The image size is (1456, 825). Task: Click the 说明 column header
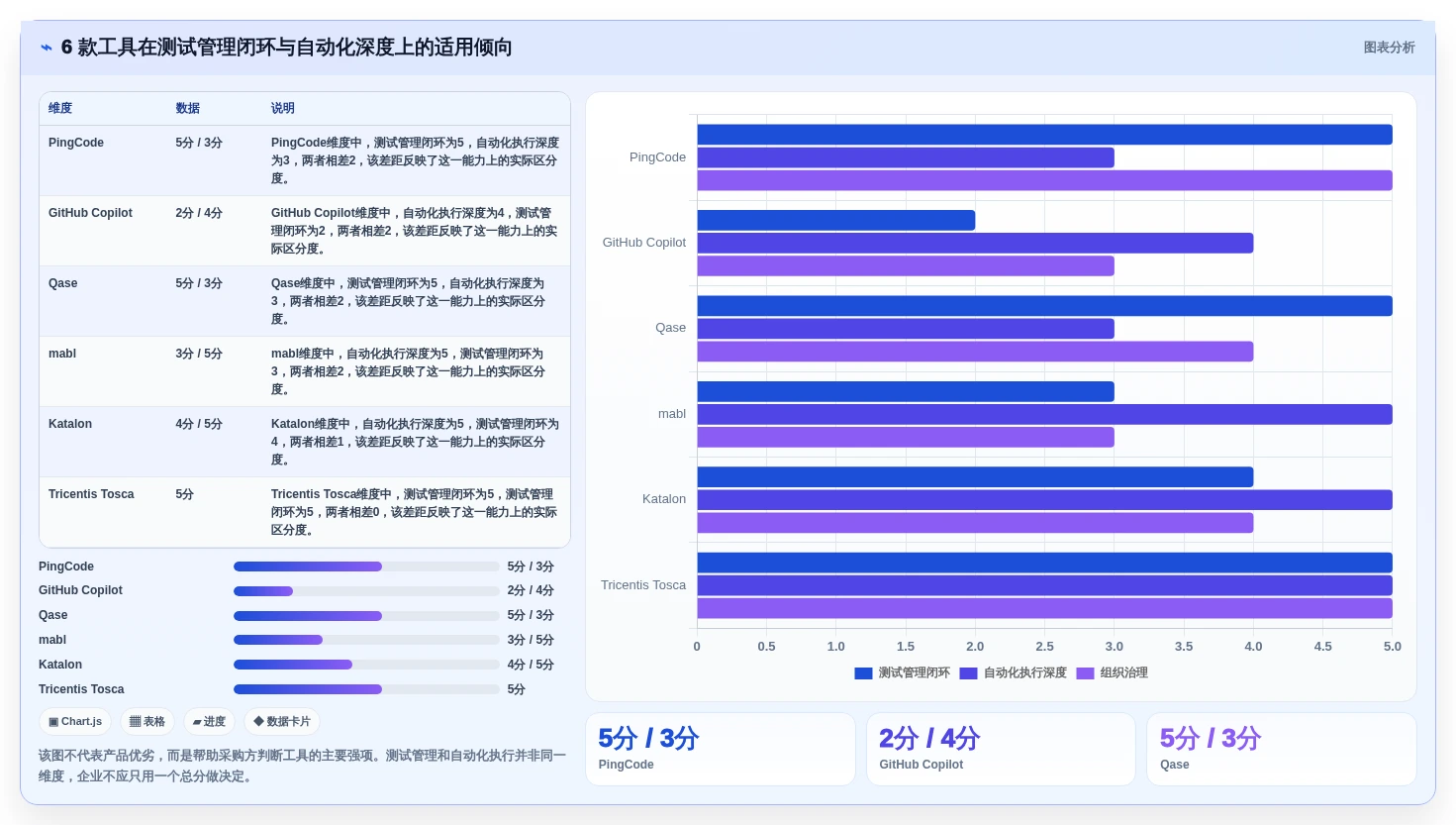pos(283,109)
